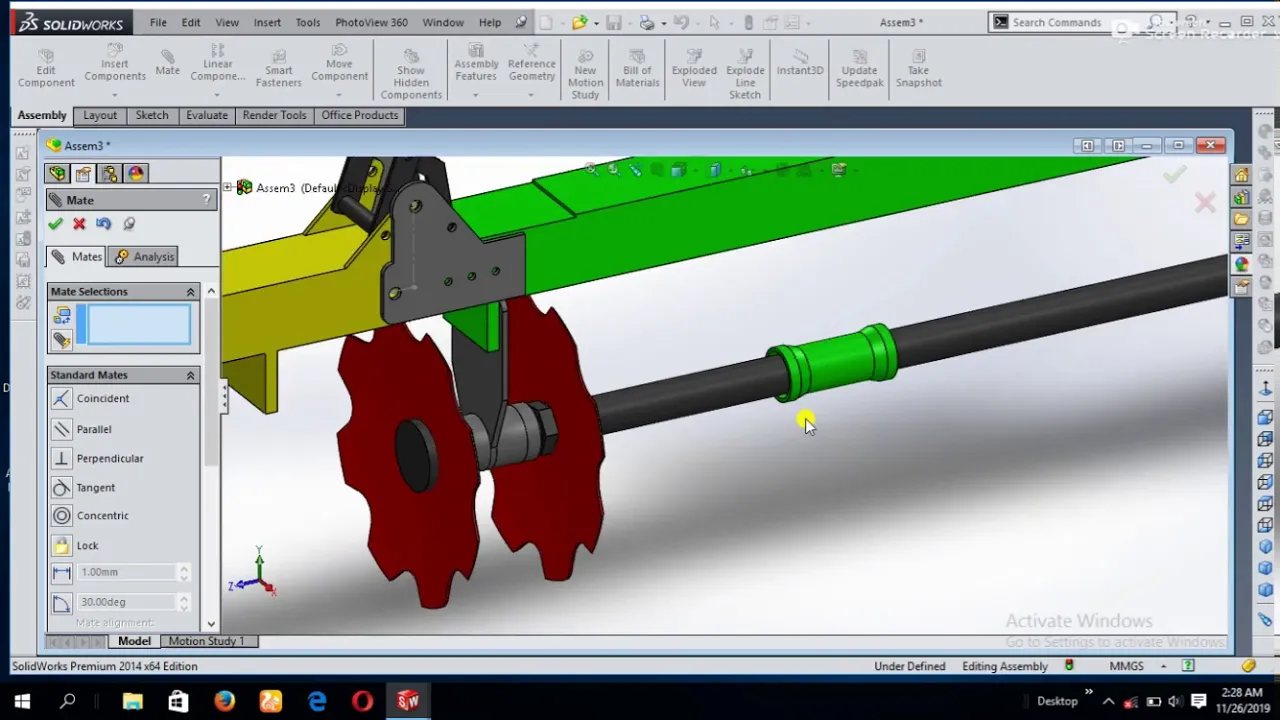Toggle the Distance mate icon
The height and width of the screenshot is (720, 1280).
click(61, 573)
